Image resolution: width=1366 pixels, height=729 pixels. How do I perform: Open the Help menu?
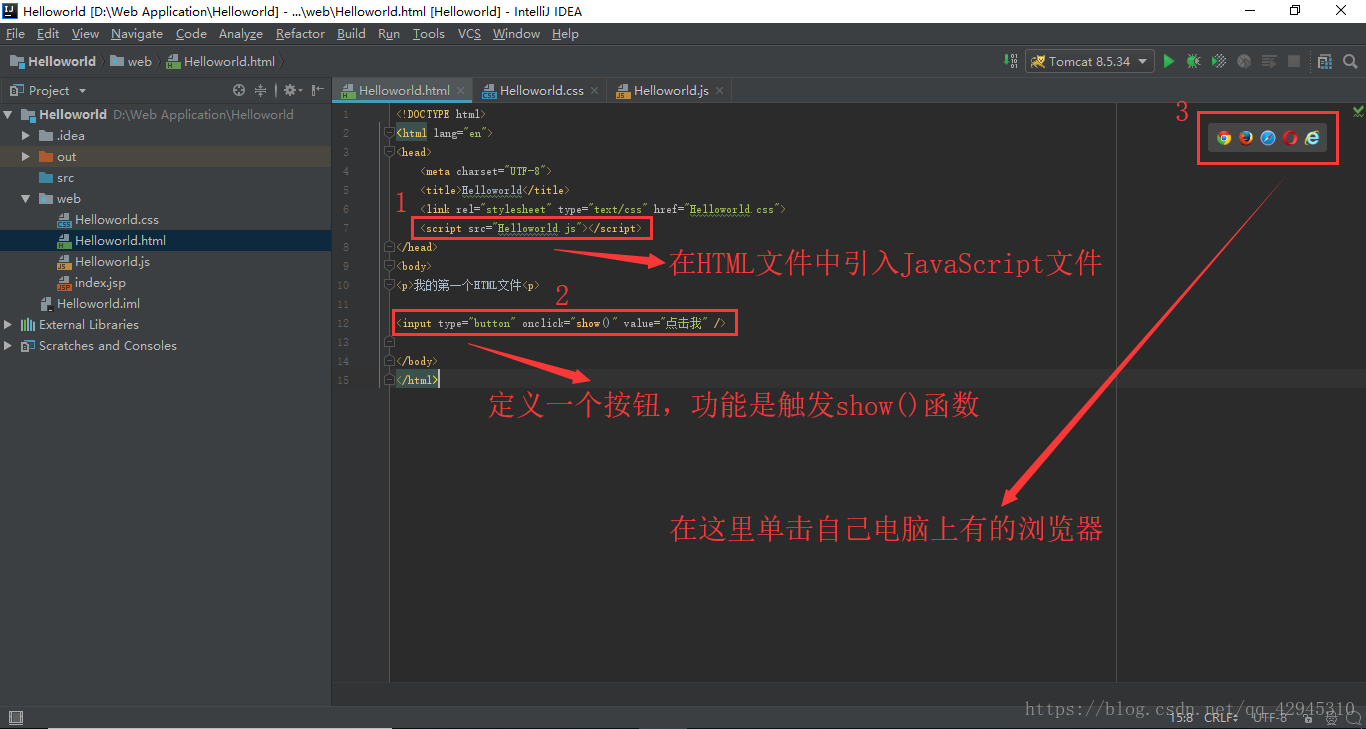pos(565,34)
